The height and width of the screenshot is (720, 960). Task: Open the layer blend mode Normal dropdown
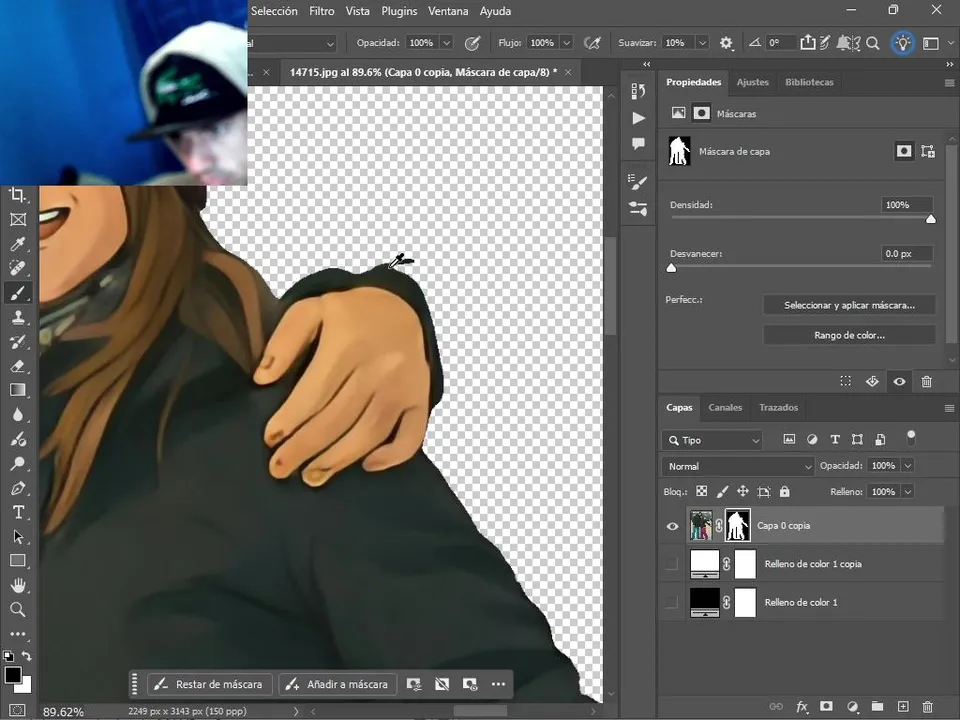[x=738, y=467]
